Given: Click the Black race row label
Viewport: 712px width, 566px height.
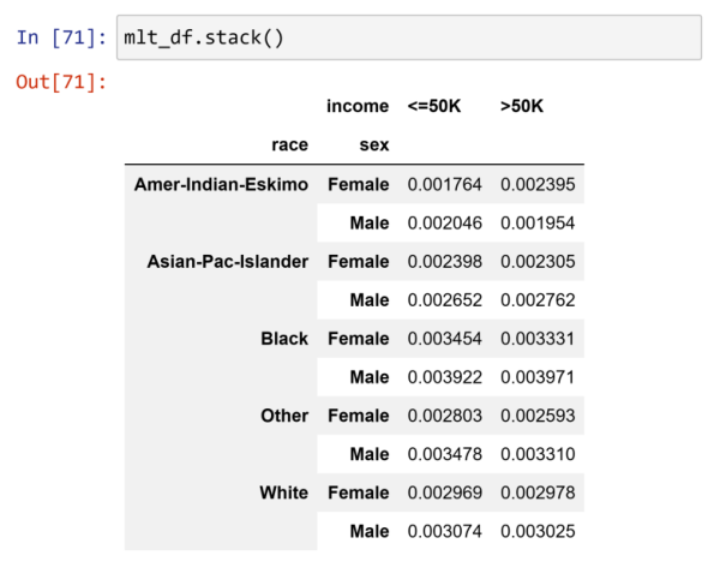Looking at the screenshot, I should click(x=284, y=338).
